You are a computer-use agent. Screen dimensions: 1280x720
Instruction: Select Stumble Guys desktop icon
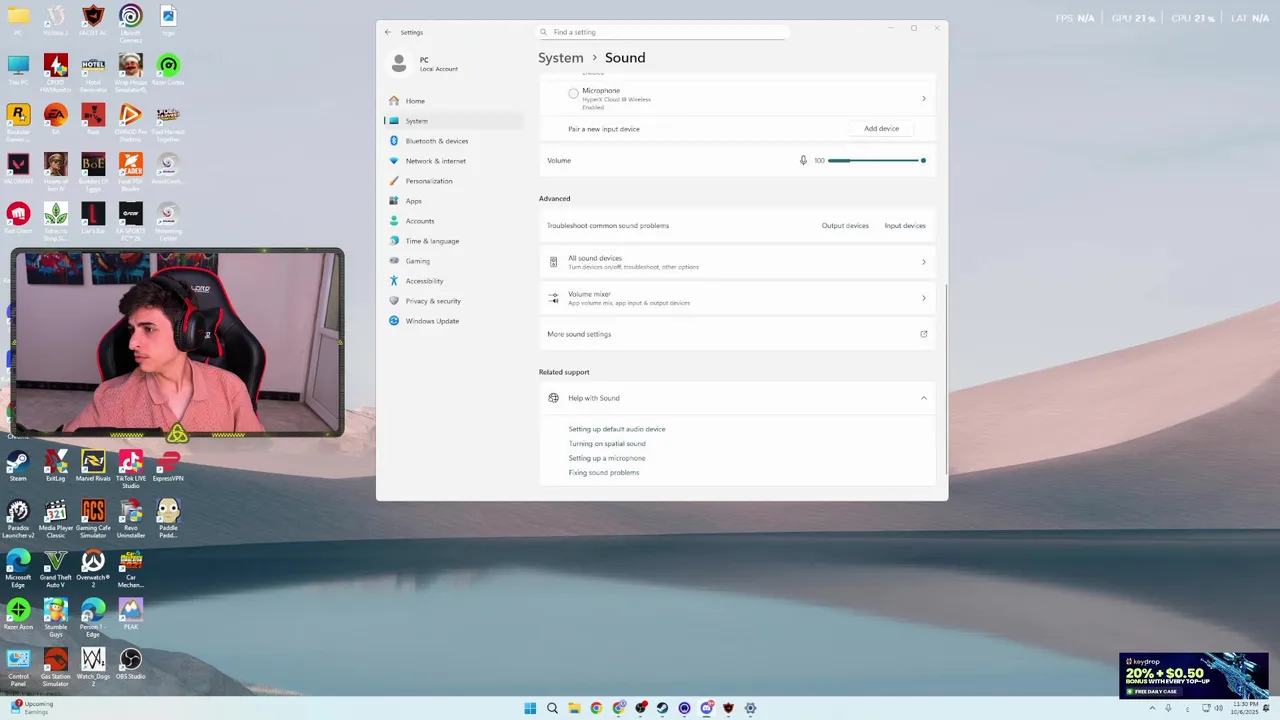pyautogui.click(x=56, y=617)
